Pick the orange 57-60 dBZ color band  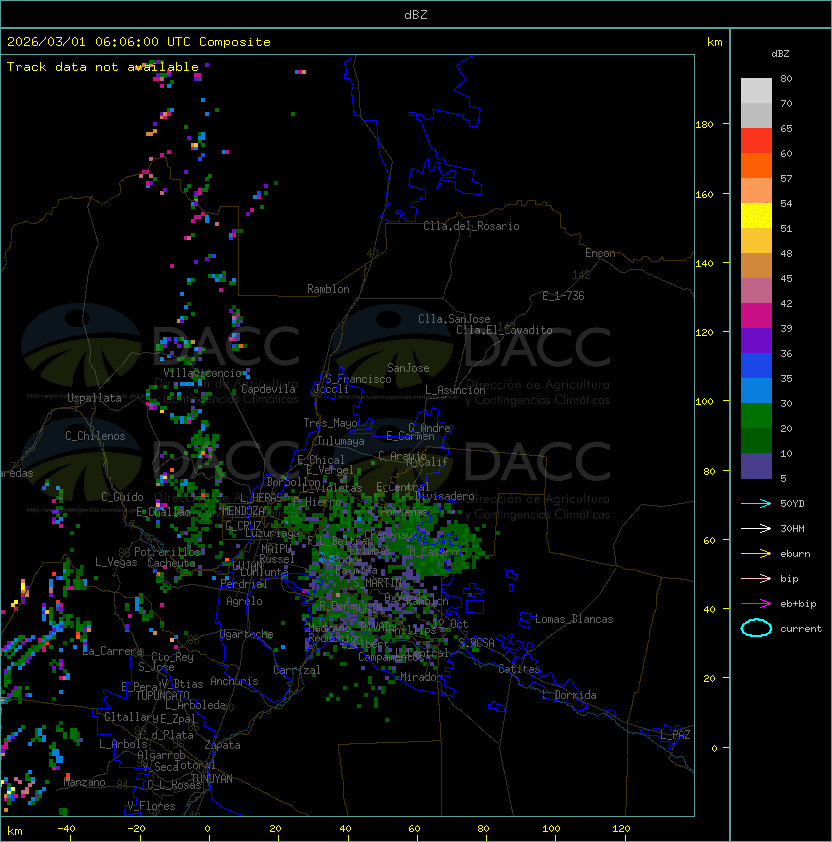coord(756,166)
